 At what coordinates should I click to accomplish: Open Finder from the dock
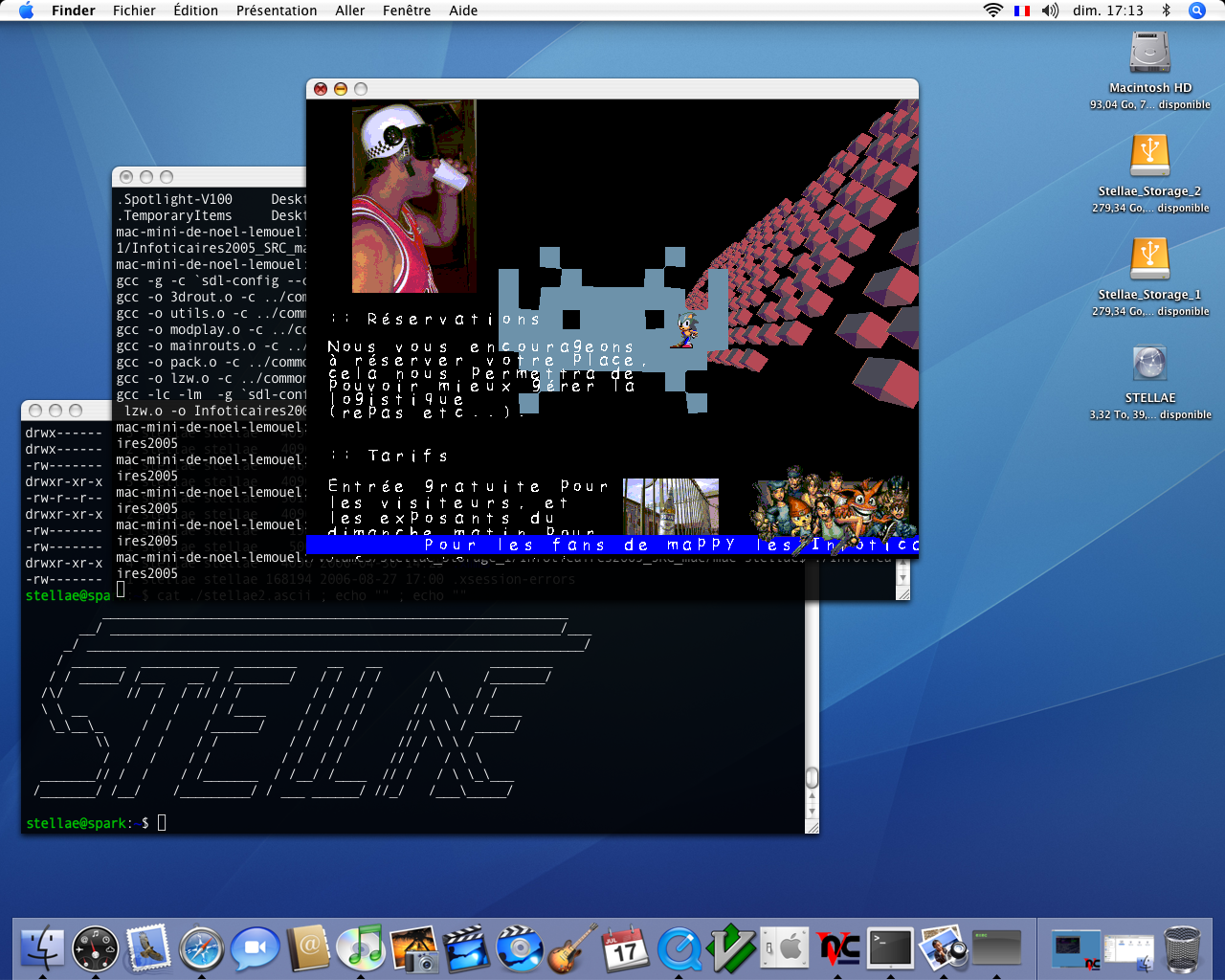(42, 948)
